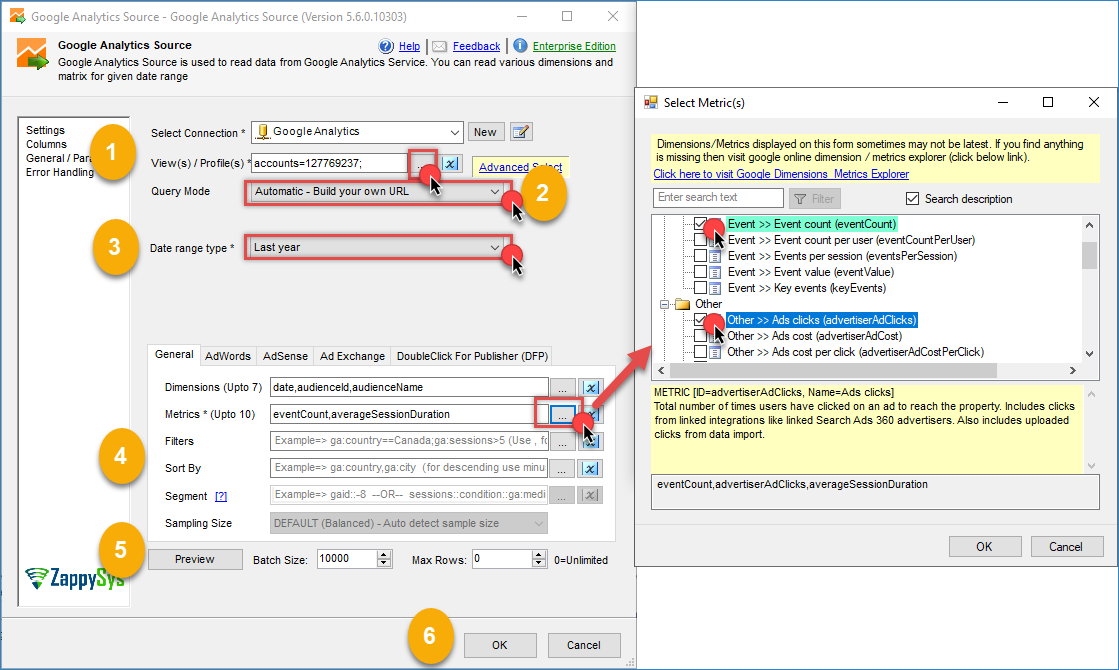Click metric icon beside Key events
Screen dimensions: 1119x670
[715, 288]
